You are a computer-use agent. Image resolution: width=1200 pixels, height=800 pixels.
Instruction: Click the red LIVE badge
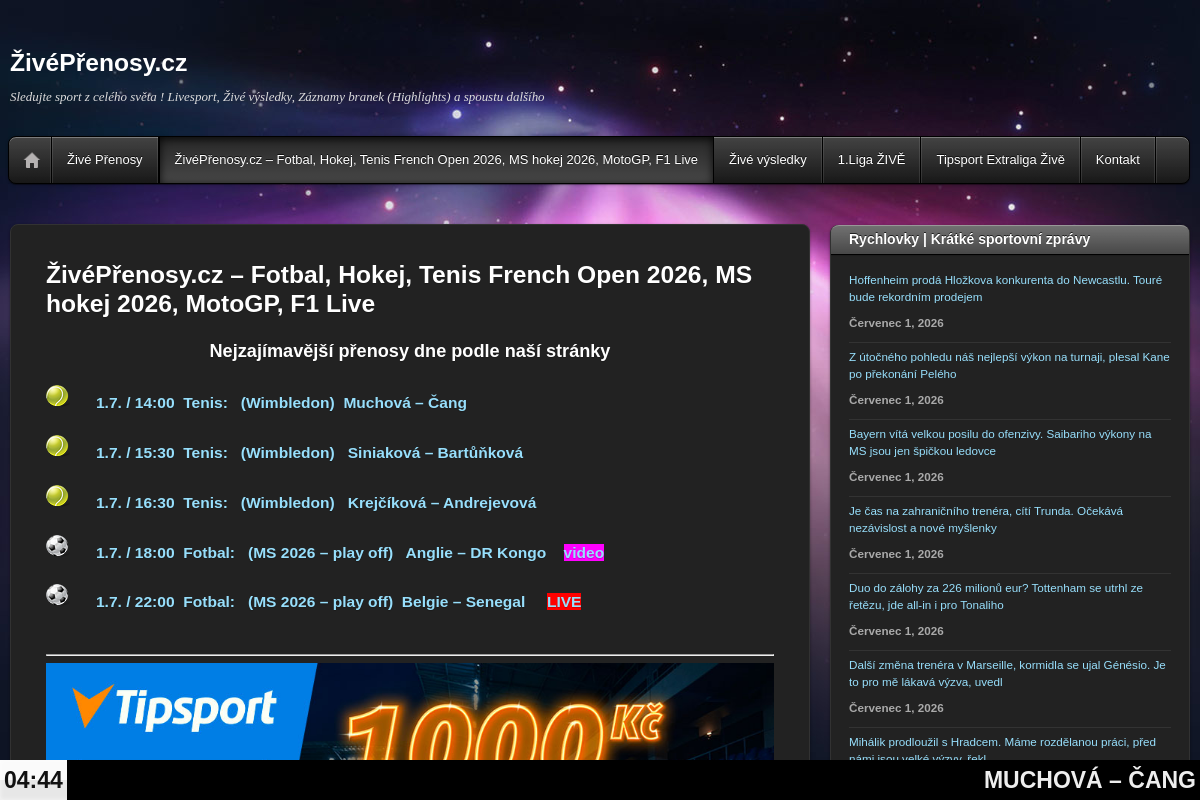point(564,602)
